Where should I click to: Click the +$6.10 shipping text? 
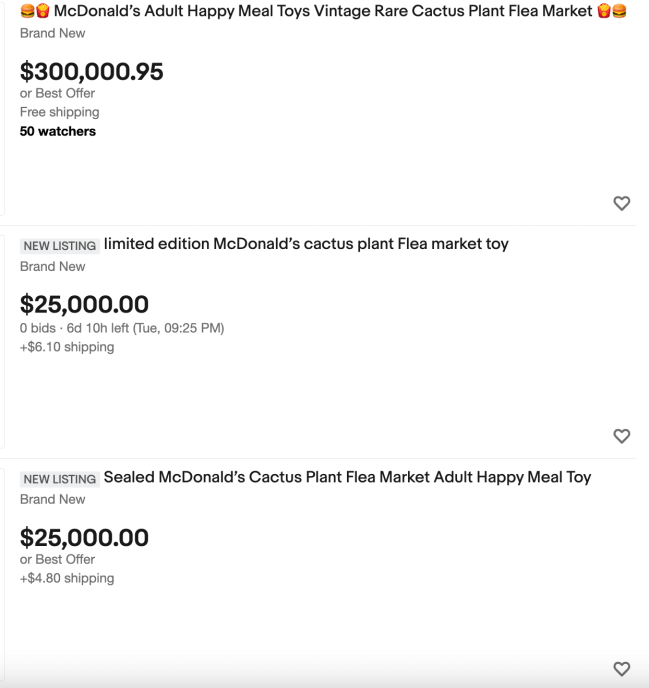(67, 347)
